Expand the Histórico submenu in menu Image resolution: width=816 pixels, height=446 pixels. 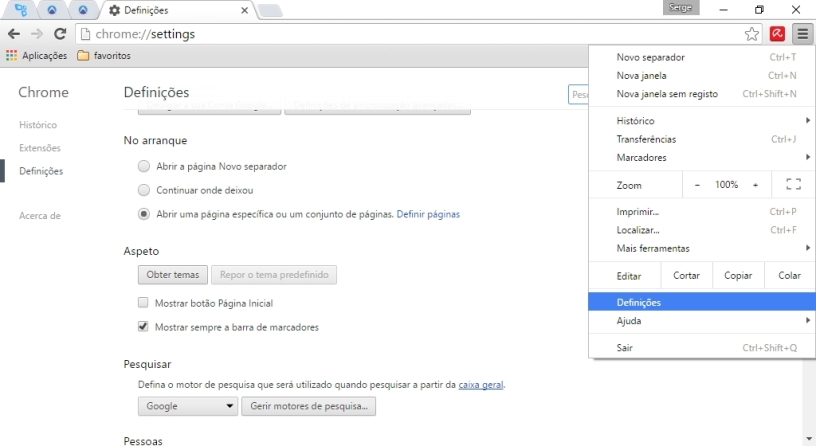[702, 121]
